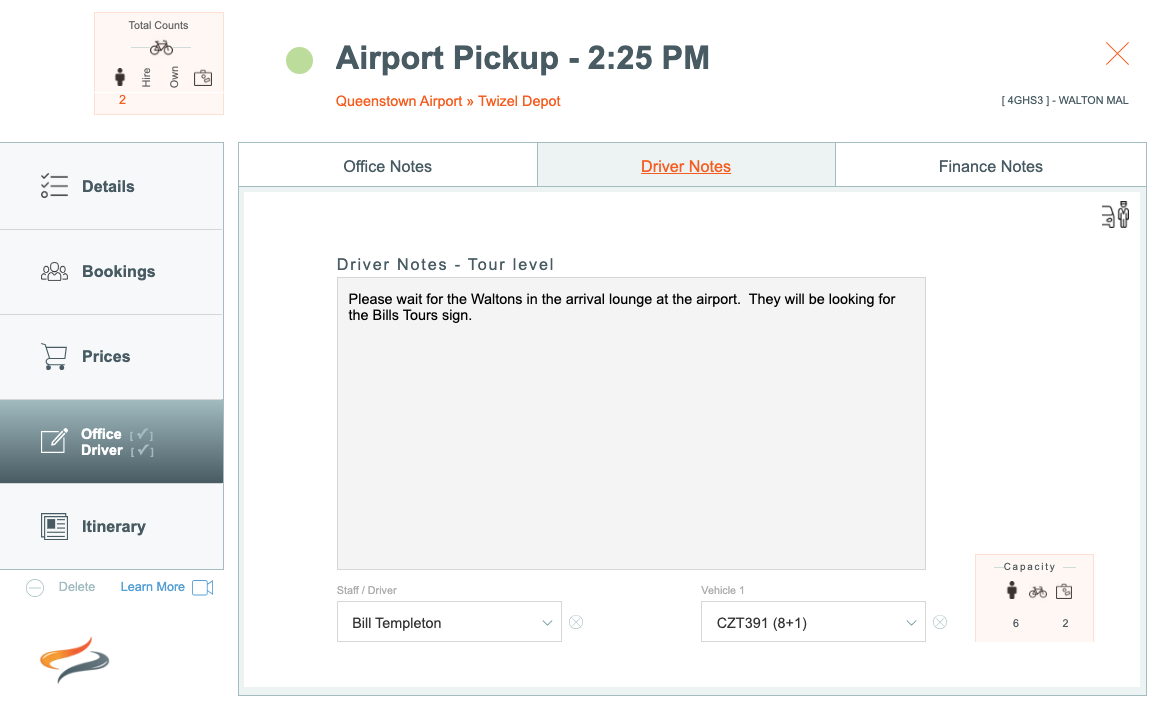This screenshot has width=1166, height=709.
Task: Click the orange swoosh company logo
Action: (74, 660)
